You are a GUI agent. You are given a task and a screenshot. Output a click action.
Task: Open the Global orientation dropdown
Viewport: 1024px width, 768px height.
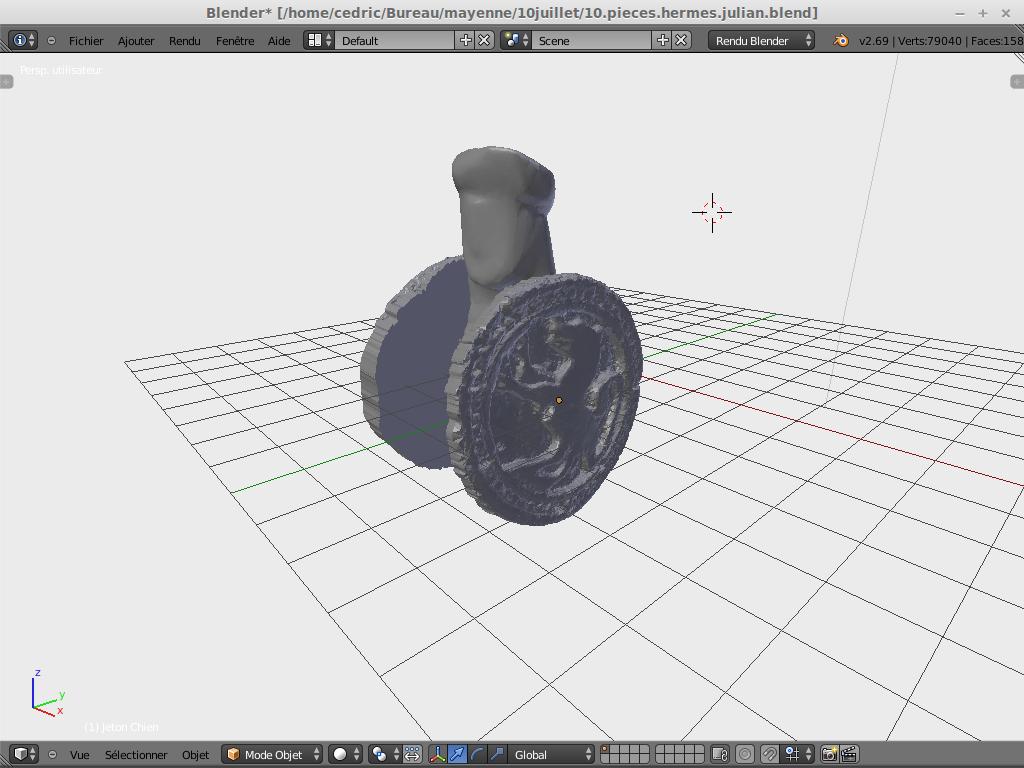551,754
